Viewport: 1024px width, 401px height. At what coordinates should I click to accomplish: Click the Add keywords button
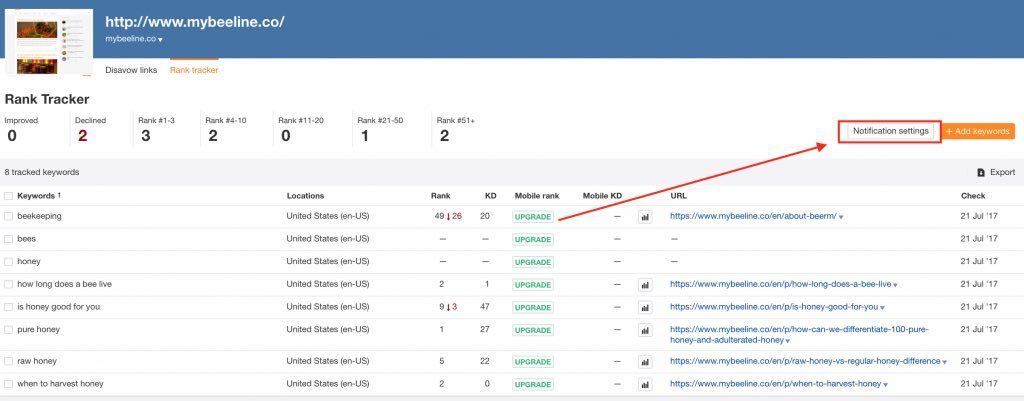(x=979, y=132)
